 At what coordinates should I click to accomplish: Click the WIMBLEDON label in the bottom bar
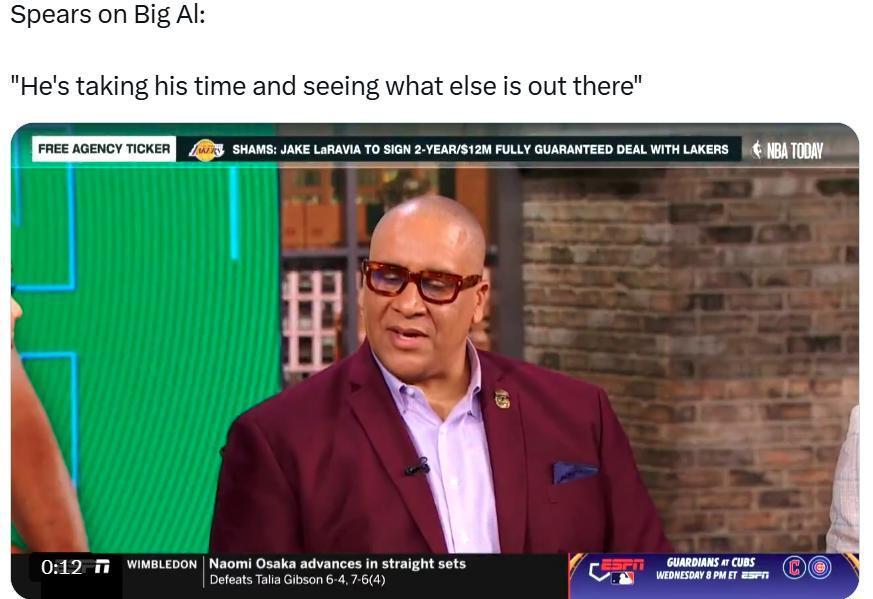tap(161, 564)
